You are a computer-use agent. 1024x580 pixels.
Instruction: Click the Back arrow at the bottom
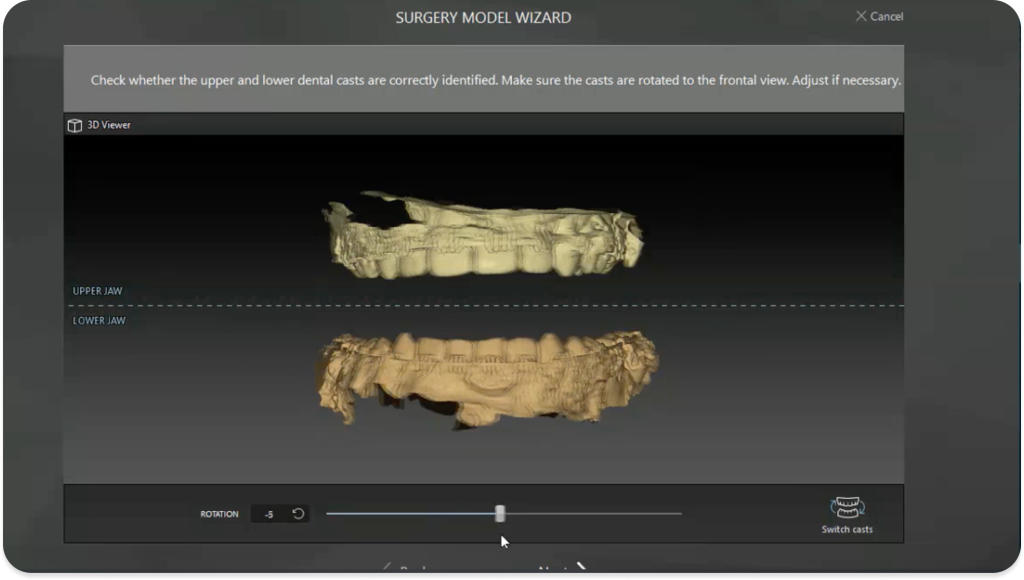click(388, 569)
